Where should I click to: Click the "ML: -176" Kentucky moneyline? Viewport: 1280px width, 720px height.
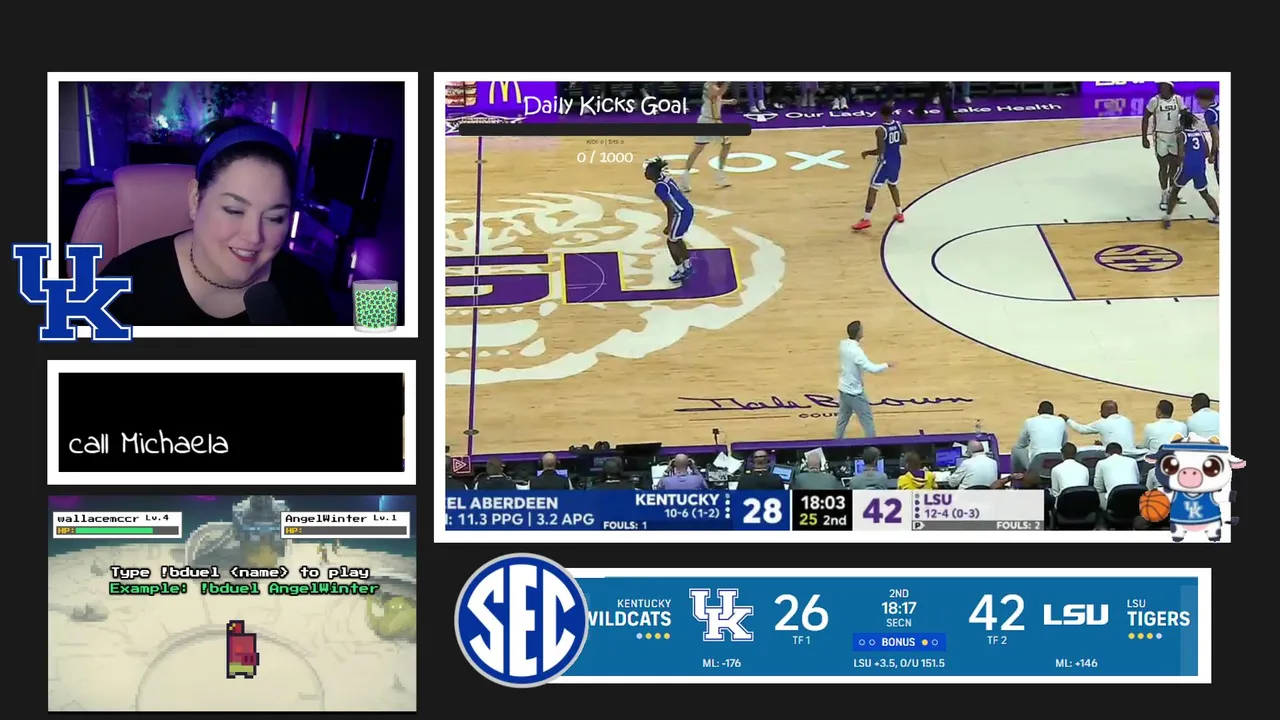point(721,663)
